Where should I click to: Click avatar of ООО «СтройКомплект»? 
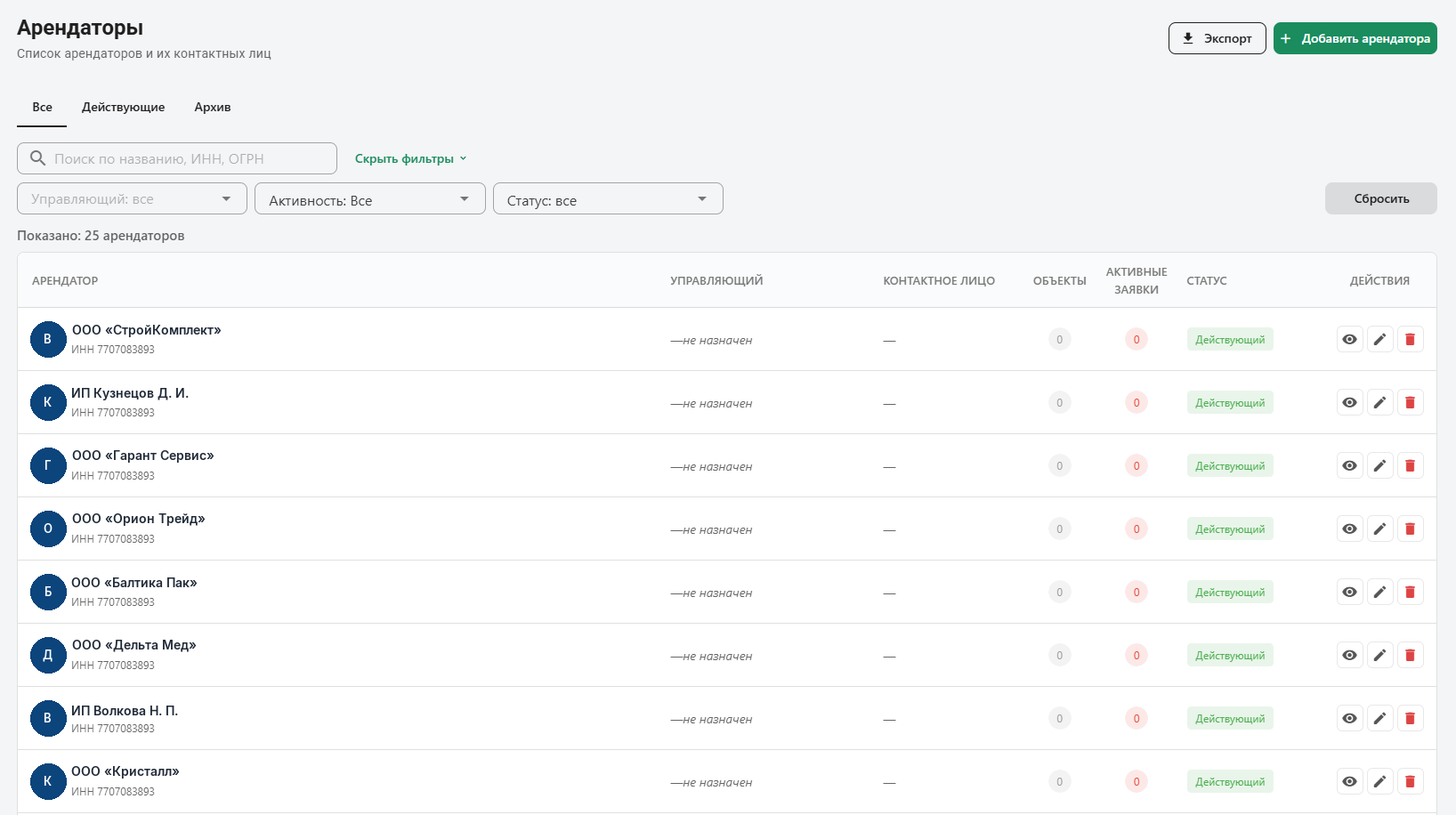tap(48, 339)
